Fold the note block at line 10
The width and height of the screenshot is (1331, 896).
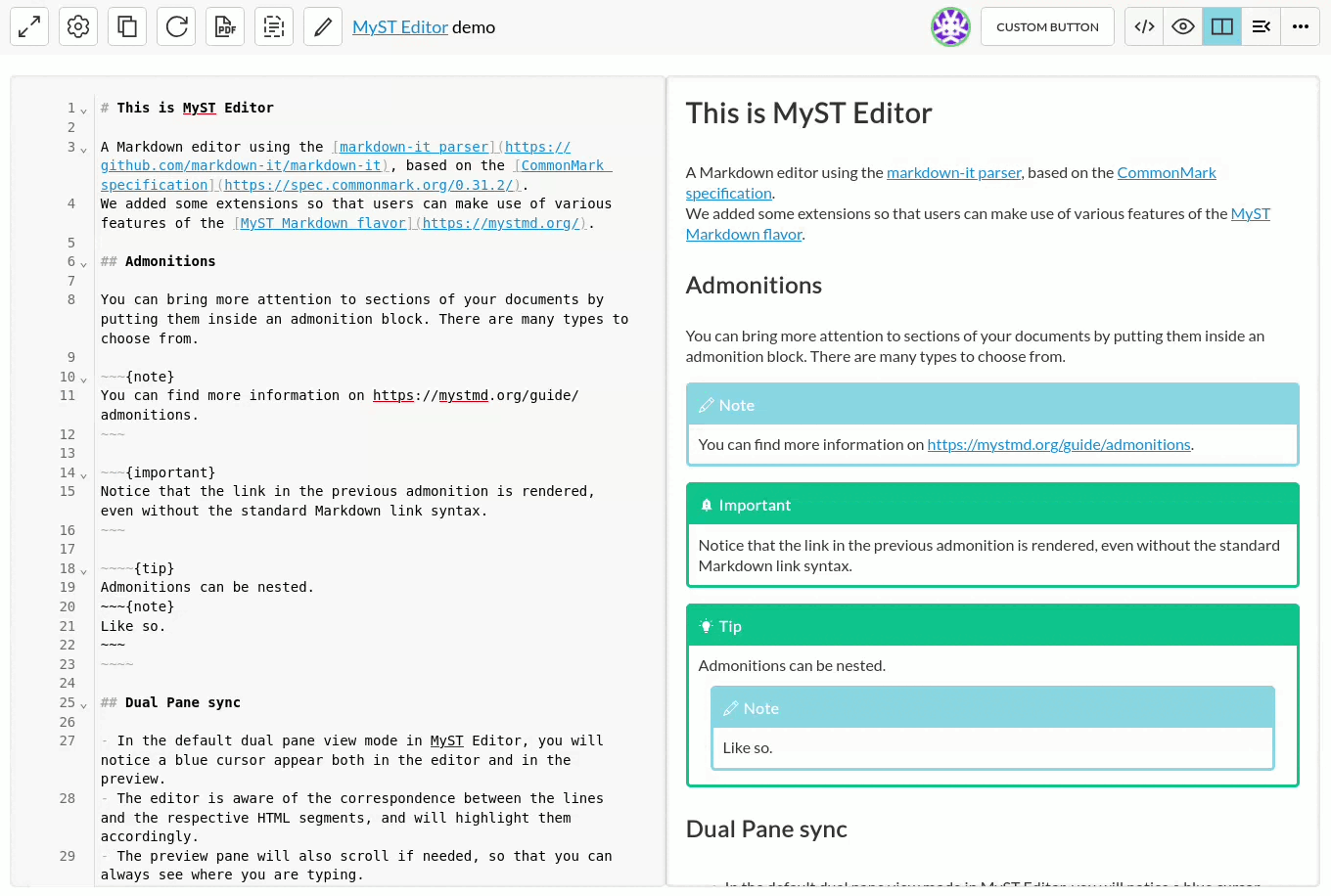pyautogui.click(x=84, y=380)
